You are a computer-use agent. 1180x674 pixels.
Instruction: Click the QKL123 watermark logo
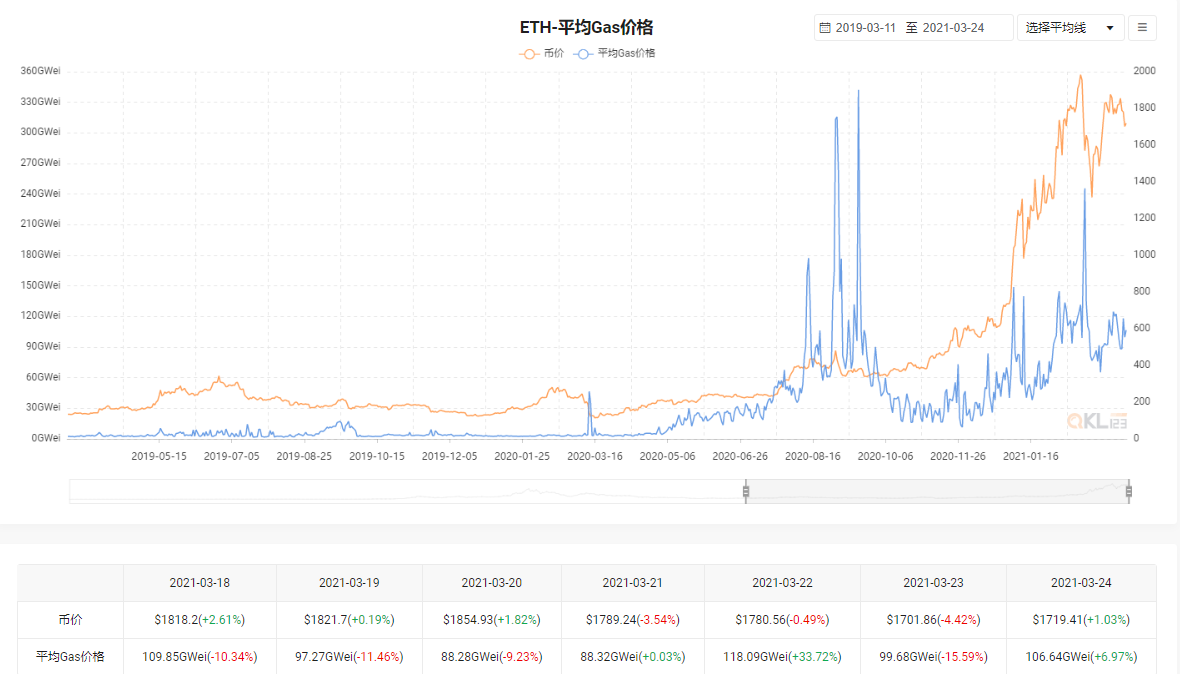pyautogui.click(x=1096, y=421)
